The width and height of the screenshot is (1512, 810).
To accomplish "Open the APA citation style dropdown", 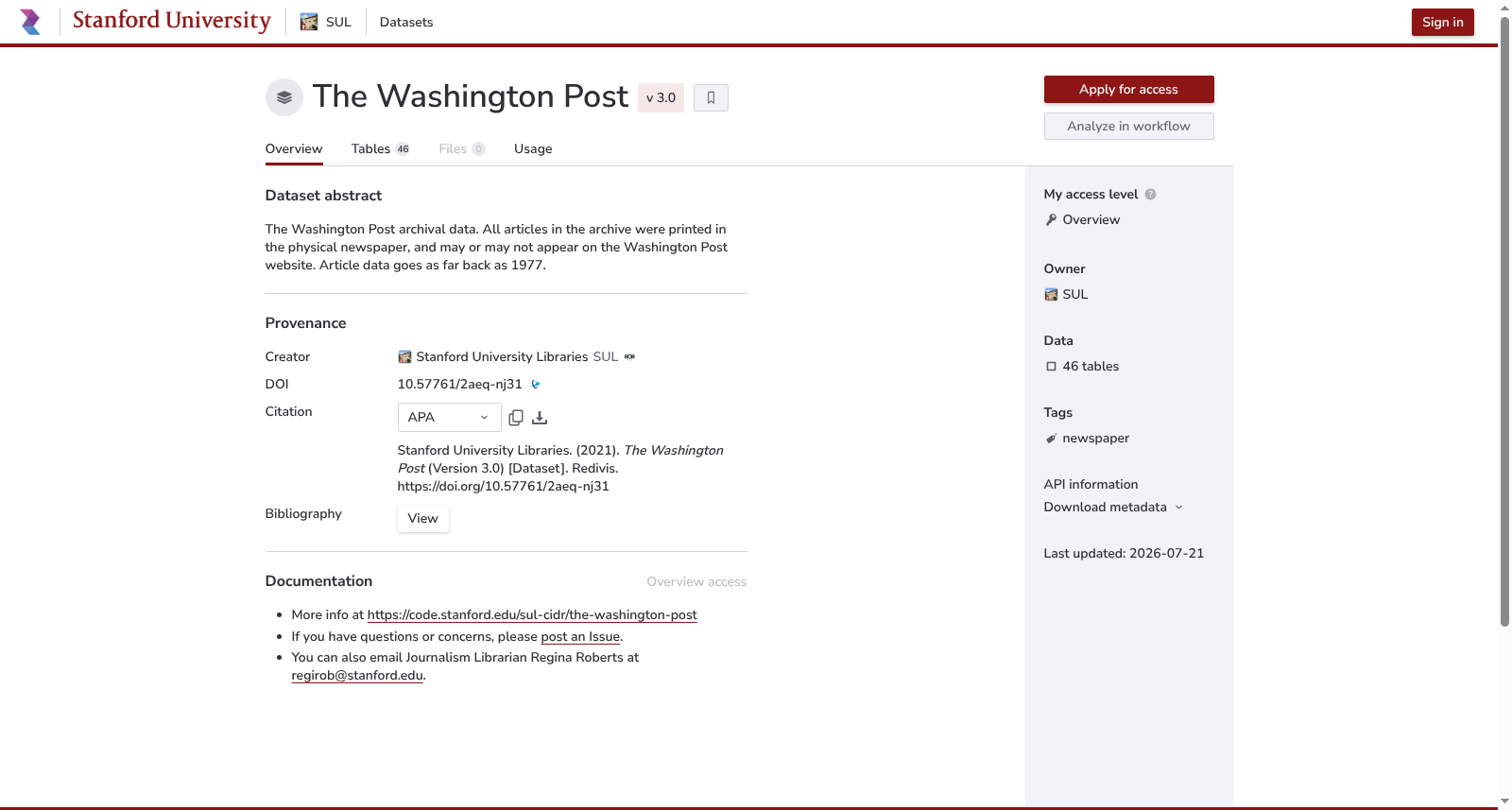I will 449,417.
